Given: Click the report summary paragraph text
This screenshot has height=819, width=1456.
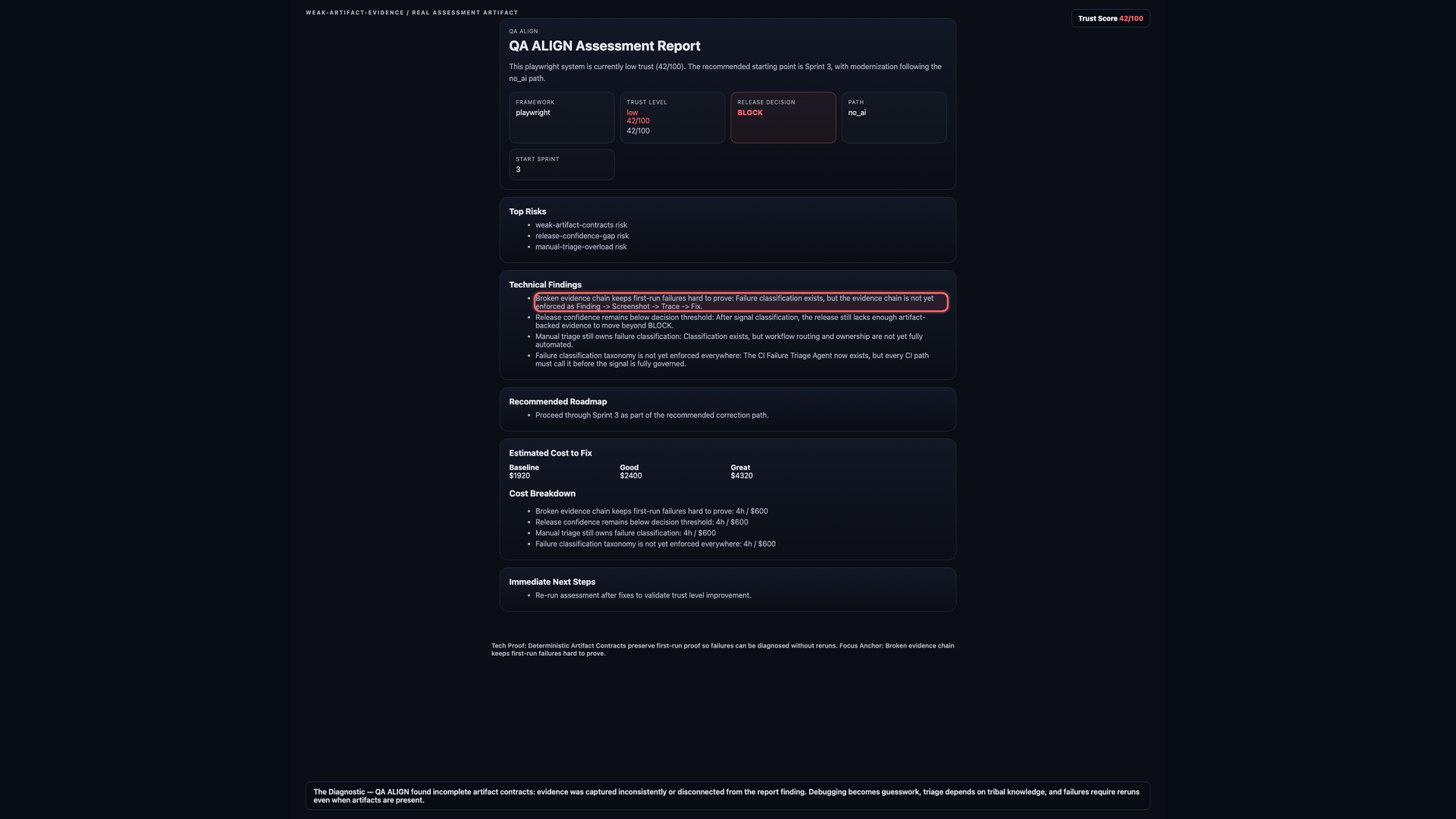Looking at the screenshot, I should click(x=725, y=73).
